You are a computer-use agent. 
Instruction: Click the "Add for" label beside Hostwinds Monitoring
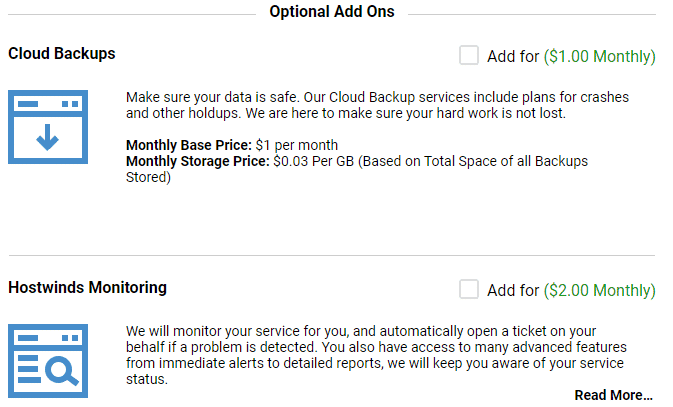(513, 290)
